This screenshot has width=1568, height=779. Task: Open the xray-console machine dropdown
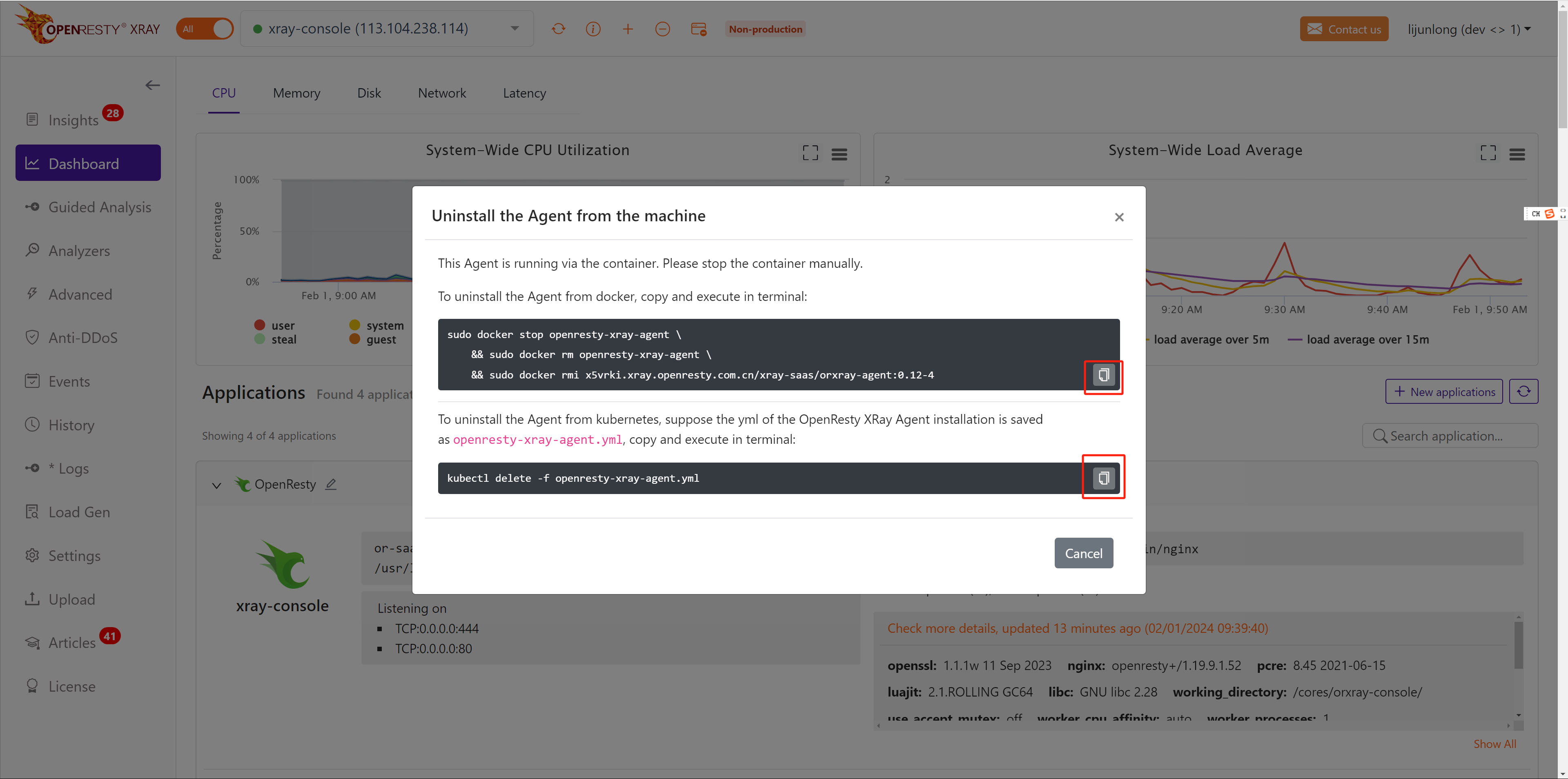click(387, 29)
